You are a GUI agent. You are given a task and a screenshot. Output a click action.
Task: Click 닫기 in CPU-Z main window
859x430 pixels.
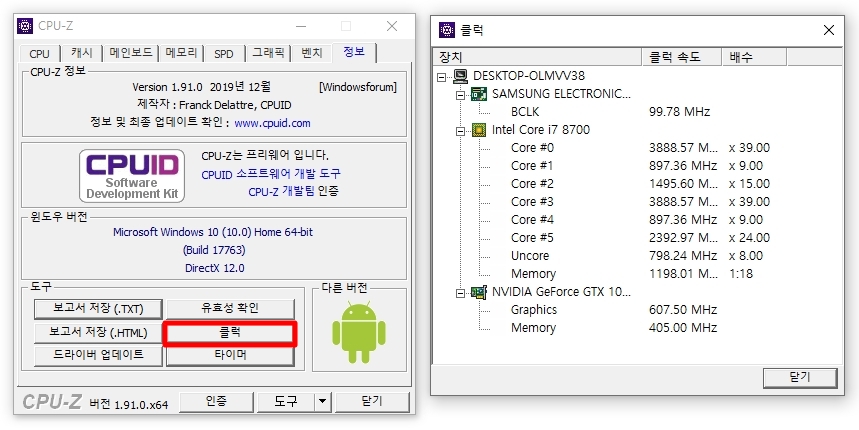click(372, 402)
